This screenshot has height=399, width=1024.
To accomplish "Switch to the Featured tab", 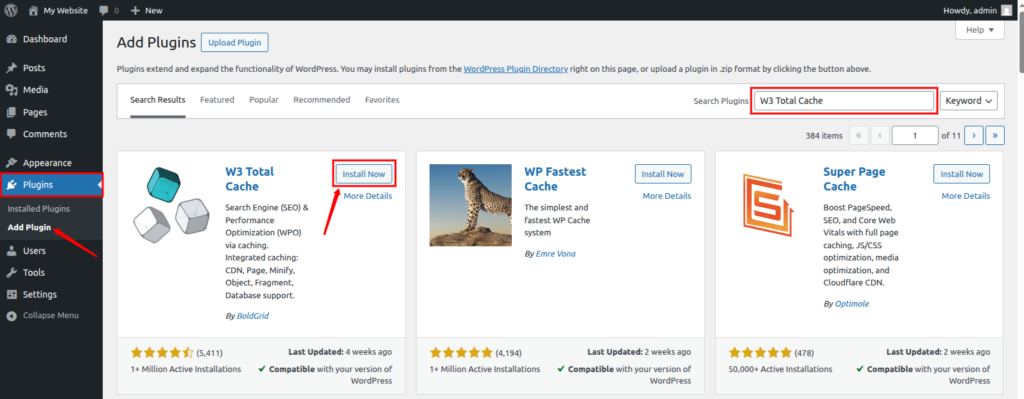I will [x=217, y=100].
